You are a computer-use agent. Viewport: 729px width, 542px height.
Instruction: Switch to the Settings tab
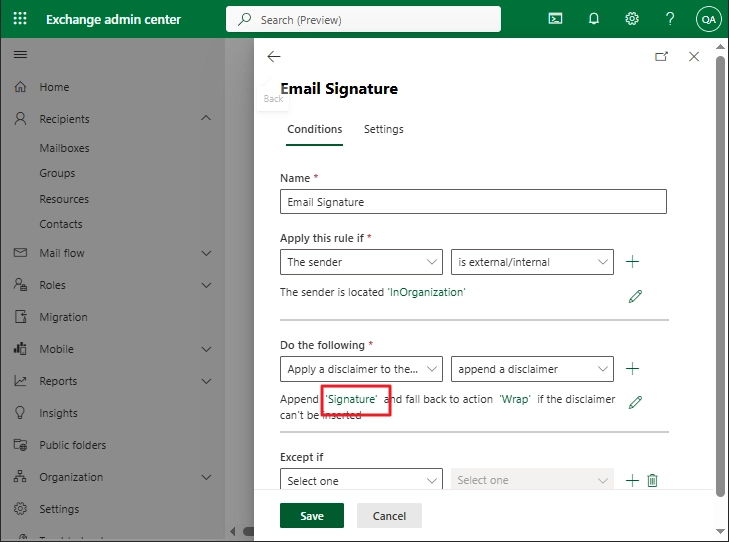click(384, 129)
